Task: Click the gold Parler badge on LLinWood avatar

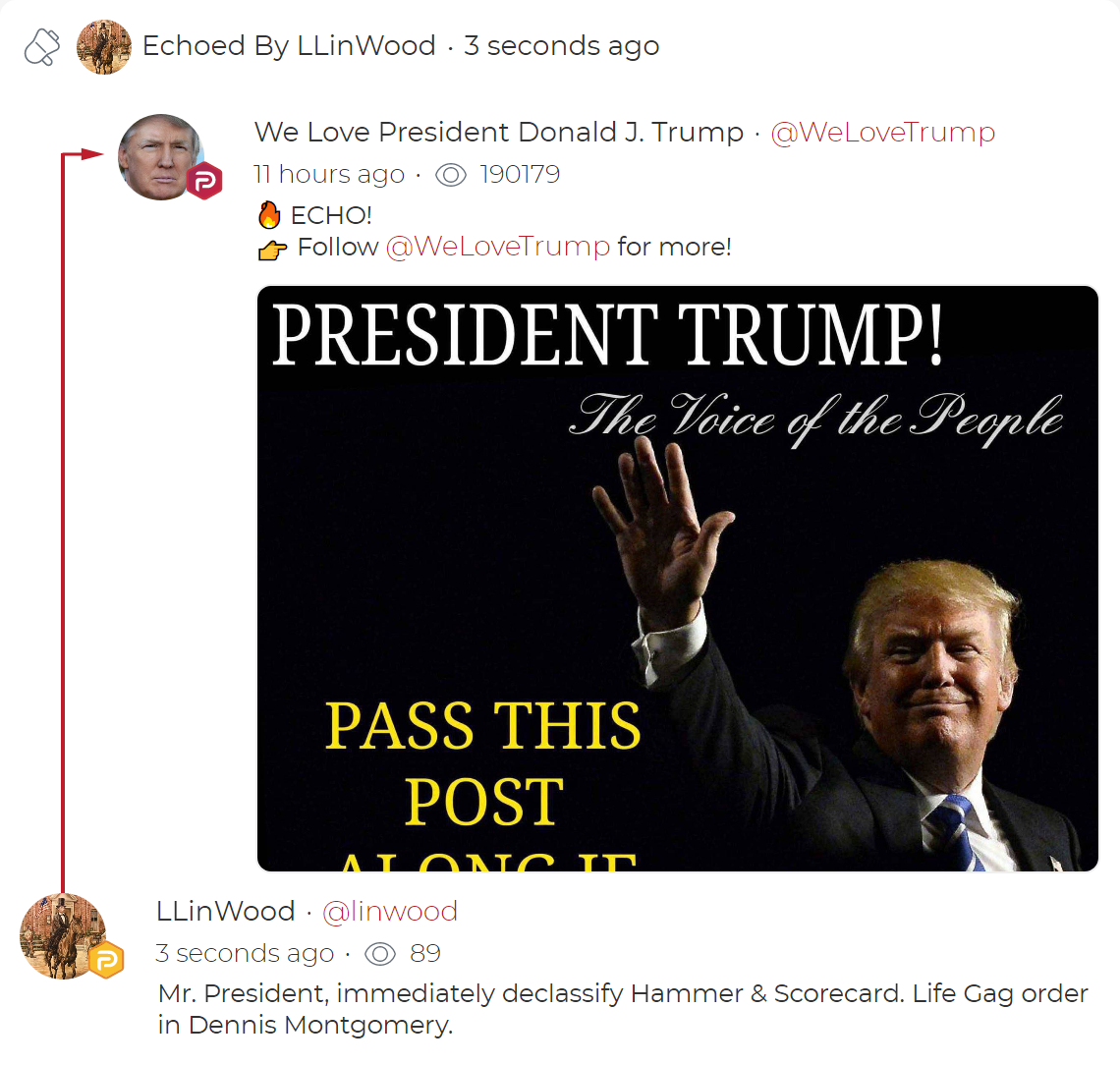Action: (x=106, y=959)
